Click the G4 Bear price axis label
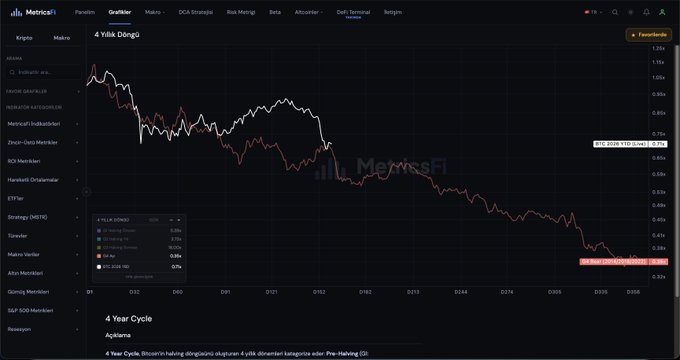The image size is (680, 360). coord(623,262)
